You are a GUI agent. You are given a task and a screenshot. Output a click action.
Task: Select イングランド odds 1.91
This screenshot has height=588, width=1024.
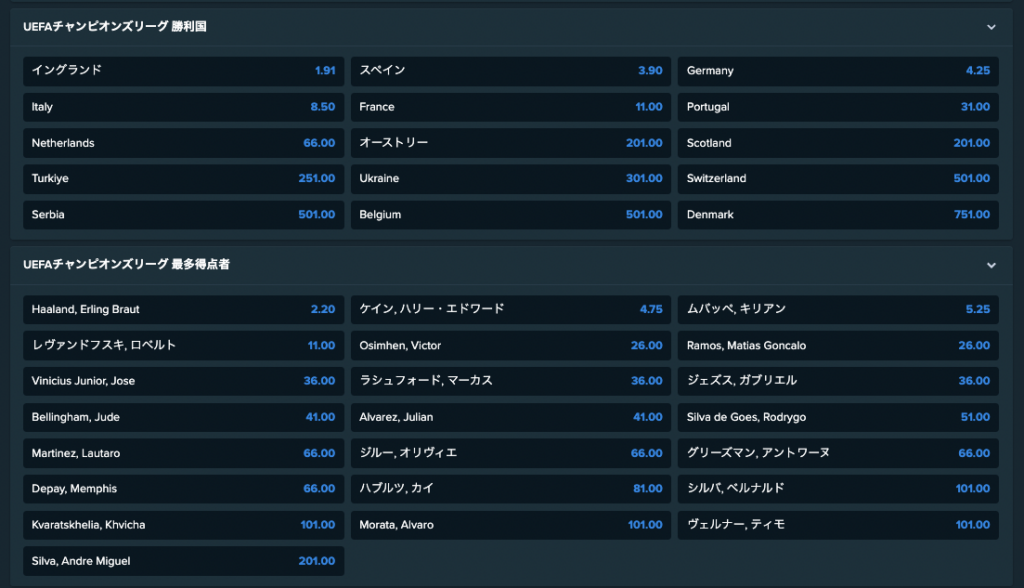coord(184,71)
